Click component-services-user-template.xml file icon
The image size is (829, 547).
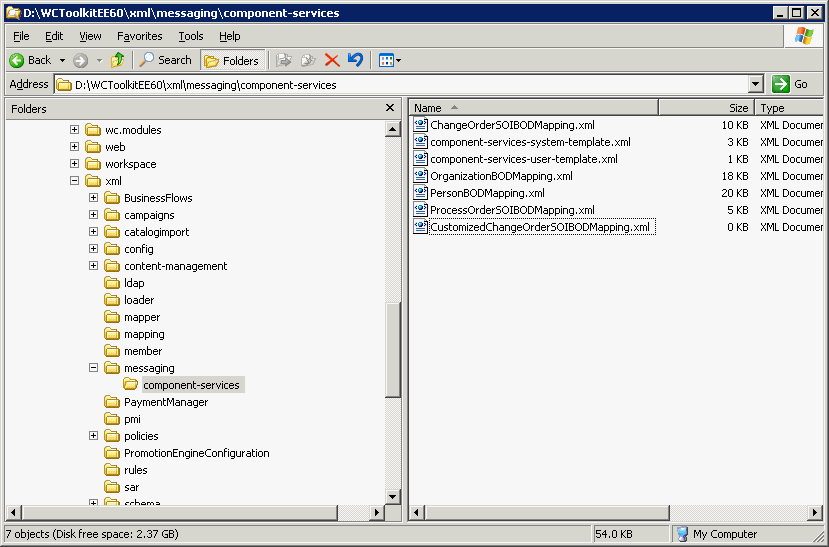tap(420, 159)
